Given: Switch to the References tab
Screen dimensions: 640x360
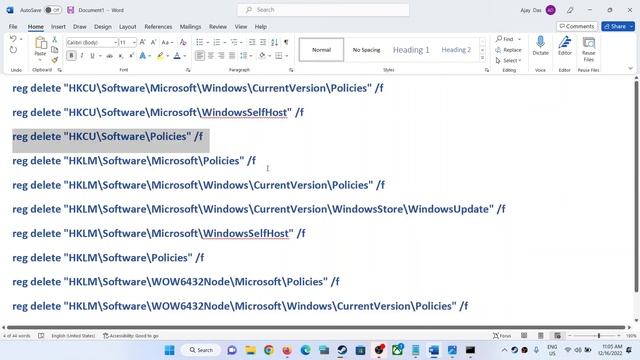Looking at the screenshot, I should (x=158, y=27).
